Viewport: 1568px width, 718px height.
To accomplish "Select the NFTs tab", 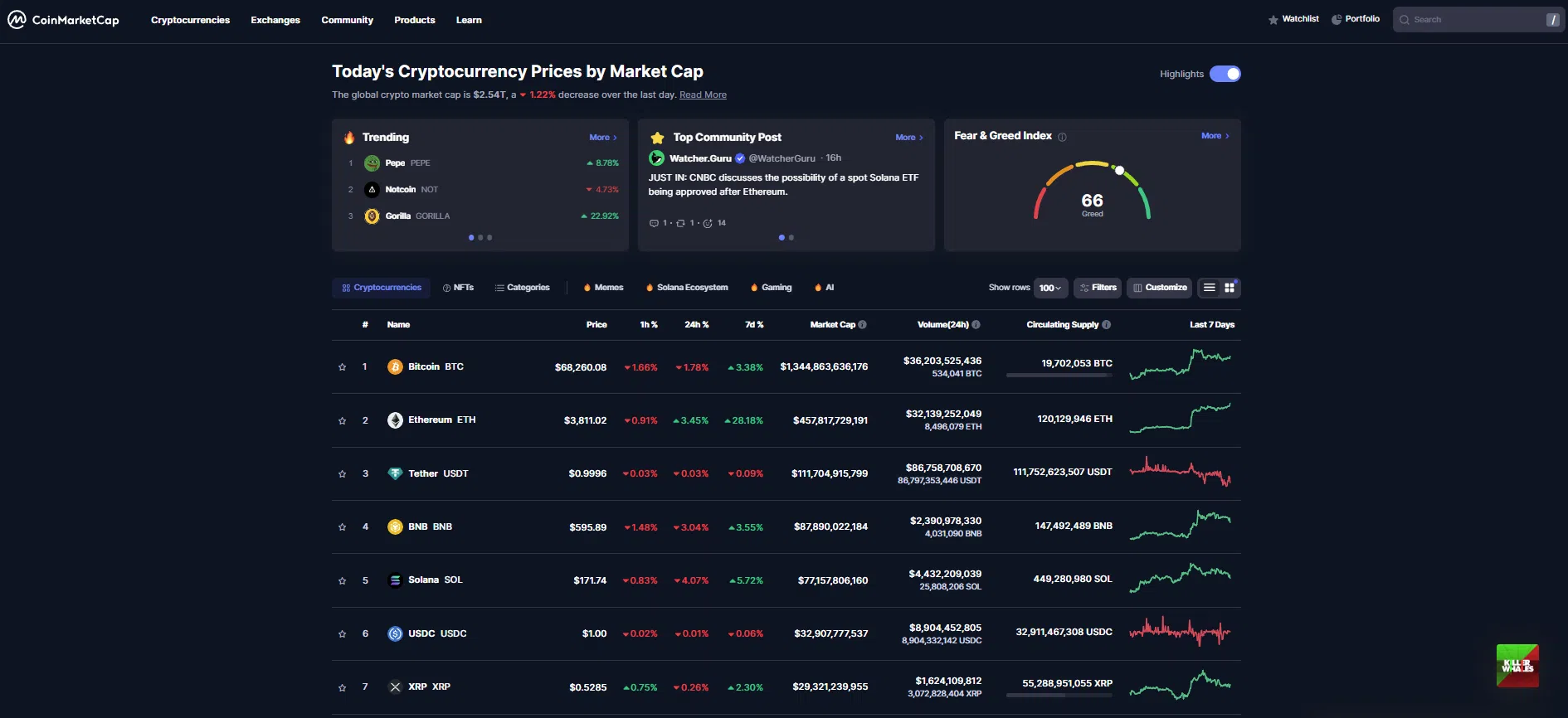I will coord(458,288).
